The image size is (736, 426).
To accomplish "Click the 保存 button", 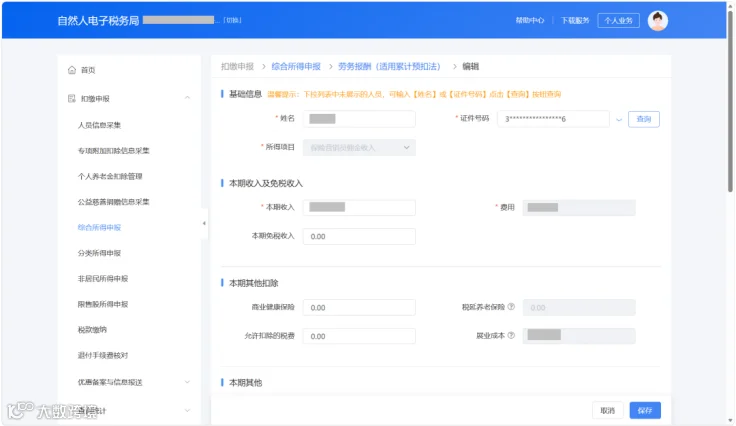I will point(645,411).
